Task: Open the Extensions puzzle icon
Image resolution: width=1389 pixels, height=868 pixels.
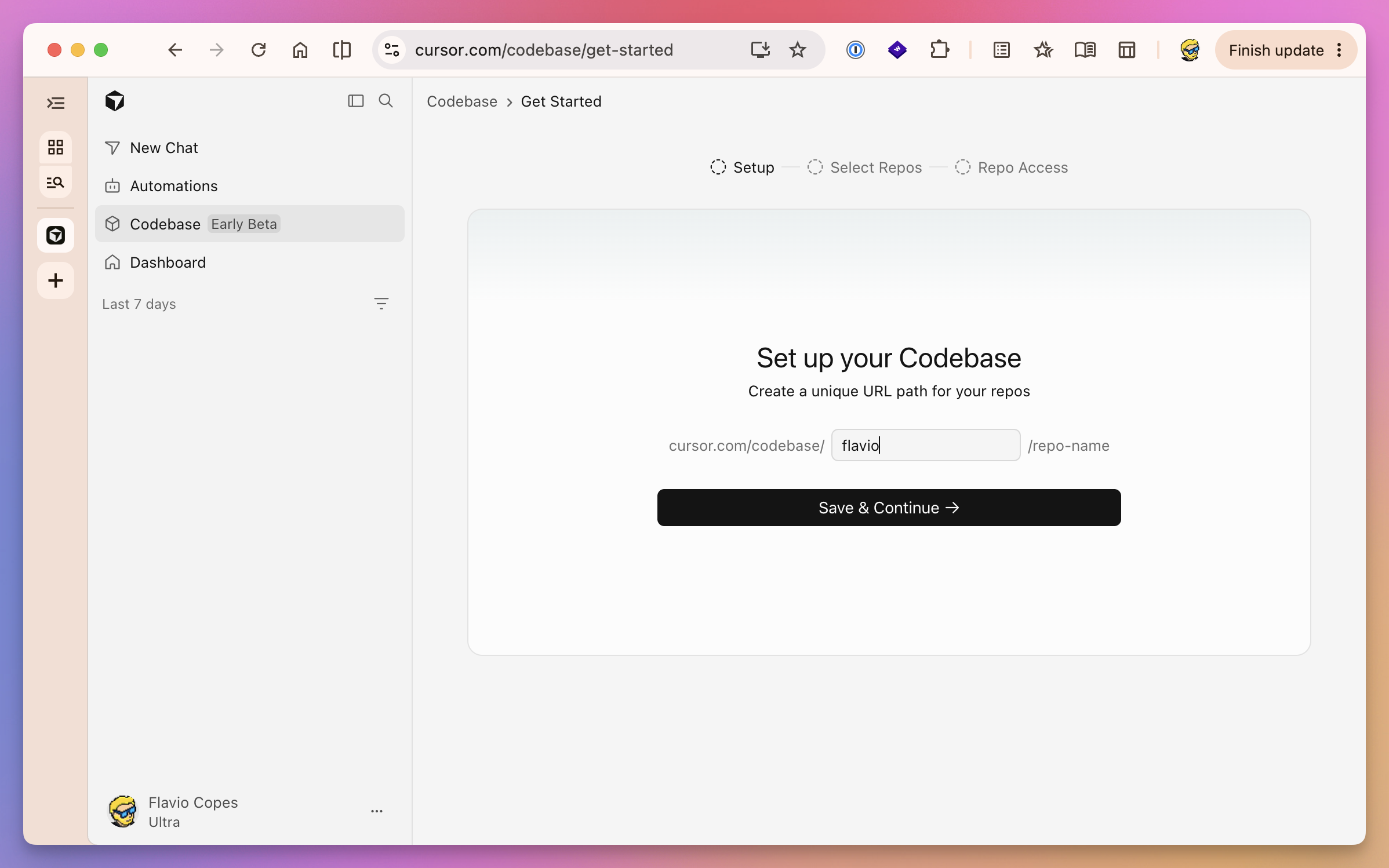Action: coord(939,50)
